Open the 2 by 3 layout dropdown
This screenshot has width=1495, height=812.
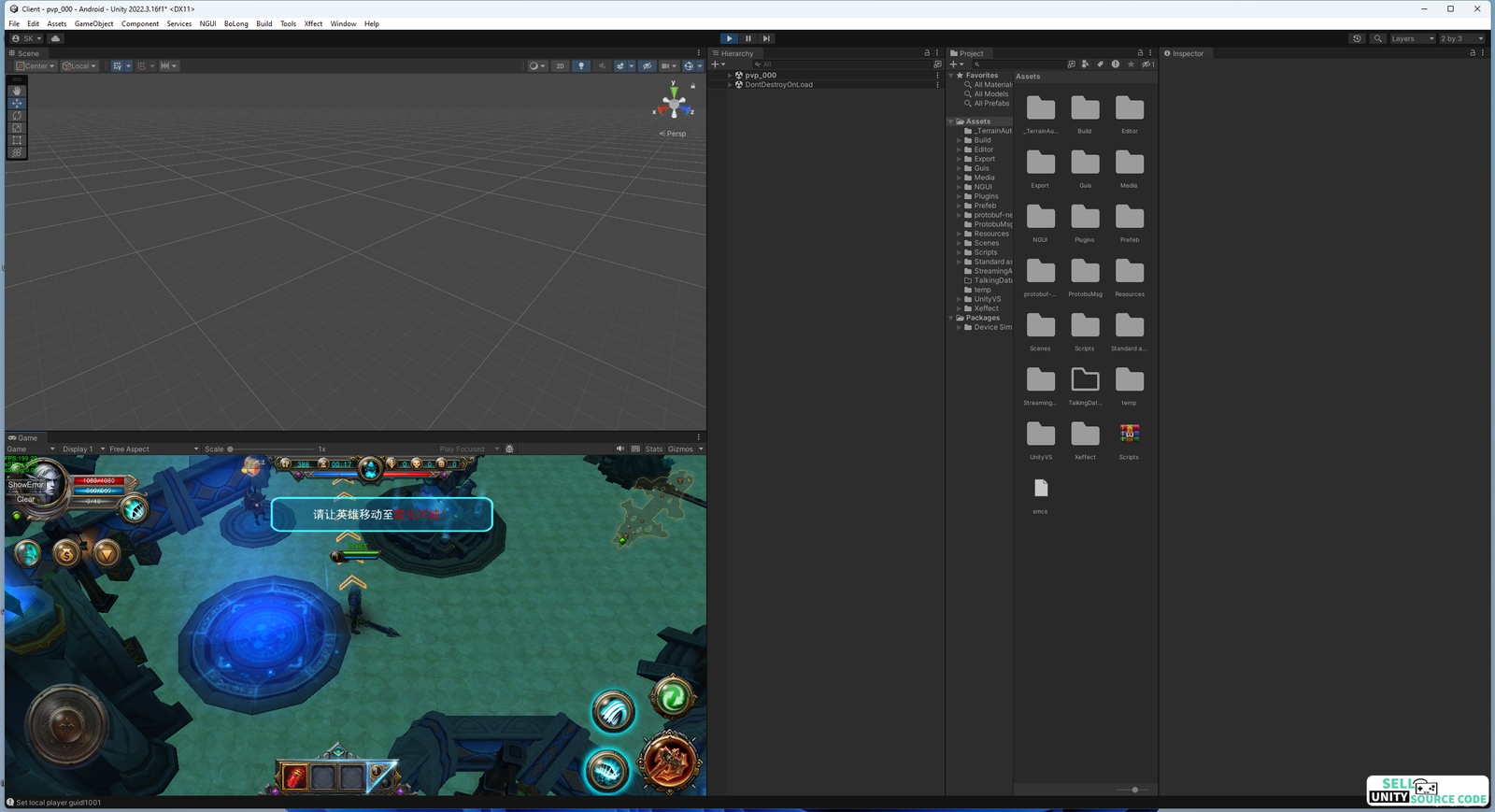pos(1462,38)
